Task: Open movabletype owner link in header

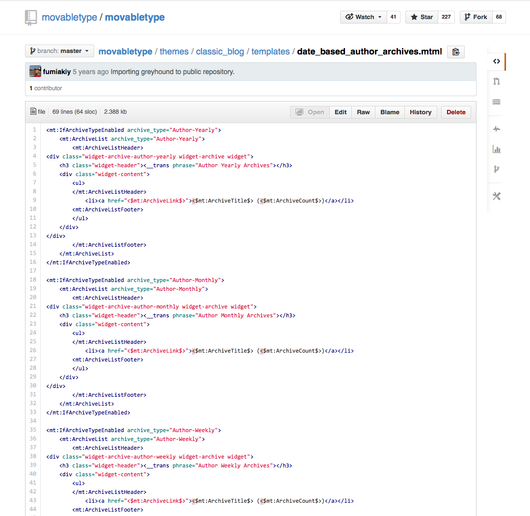Action: [69, 17]
